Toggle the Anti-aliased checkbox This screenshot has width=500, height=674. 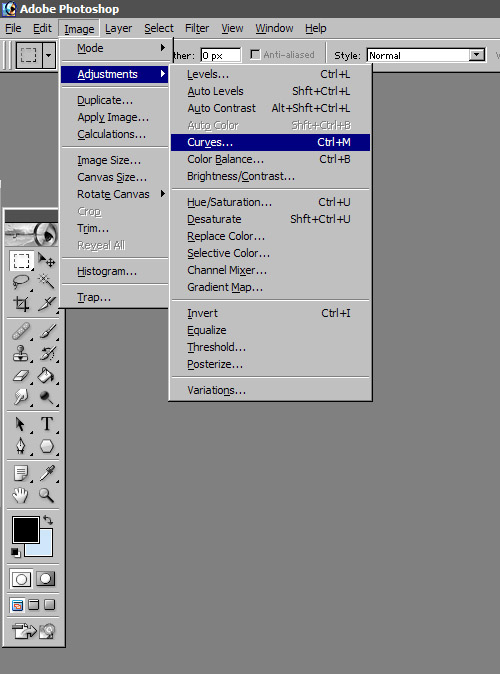(x=255, y=55)
